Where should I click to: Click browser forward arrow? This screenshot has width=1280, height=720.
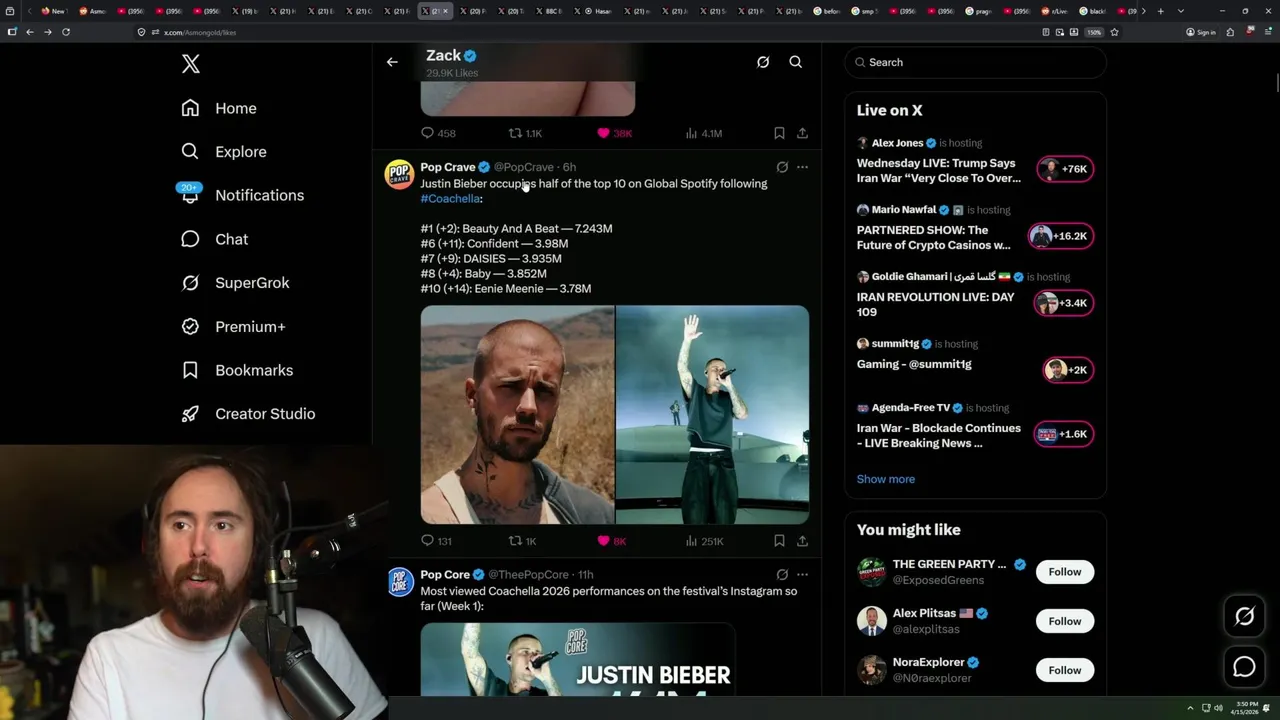47,32
